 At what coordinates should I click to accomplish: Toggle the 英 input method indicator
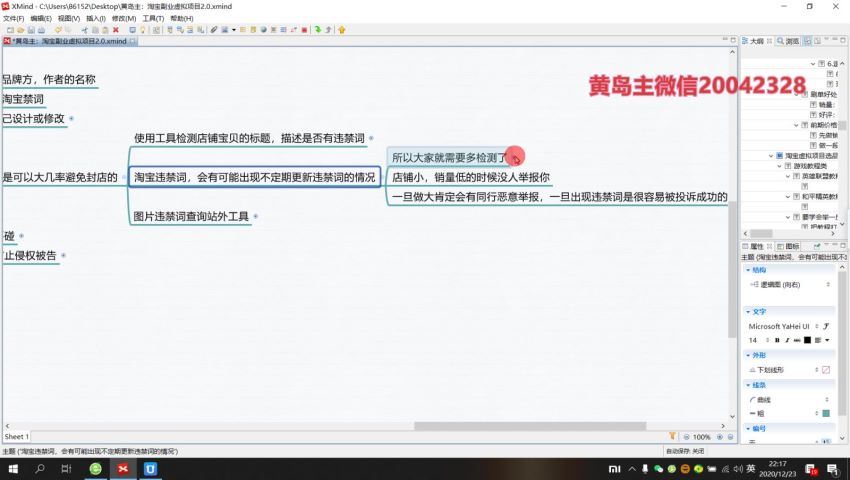pyautogui.click(x=751, y=468)
